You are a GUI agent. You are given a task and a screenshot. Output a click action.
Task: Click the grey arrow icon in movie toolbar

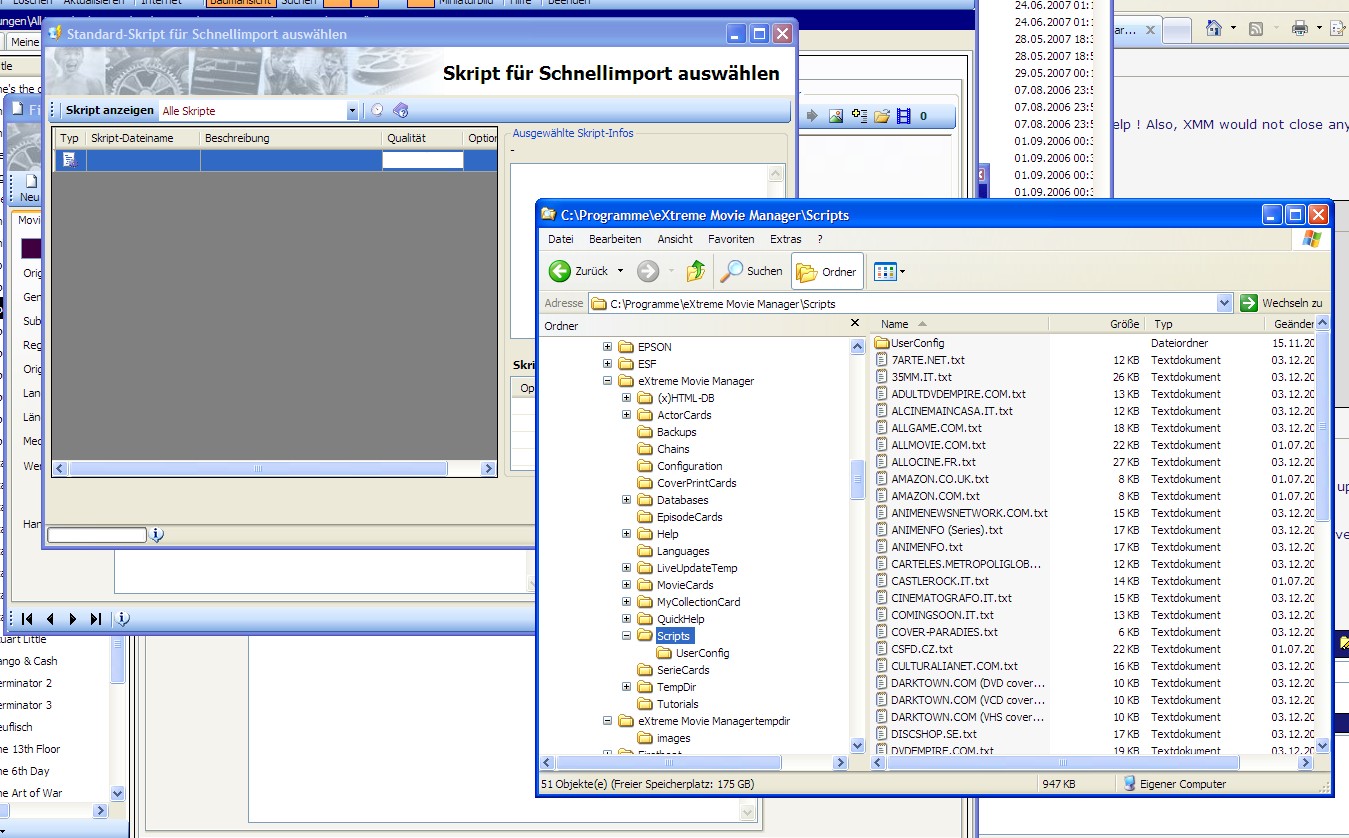(812, 116)
